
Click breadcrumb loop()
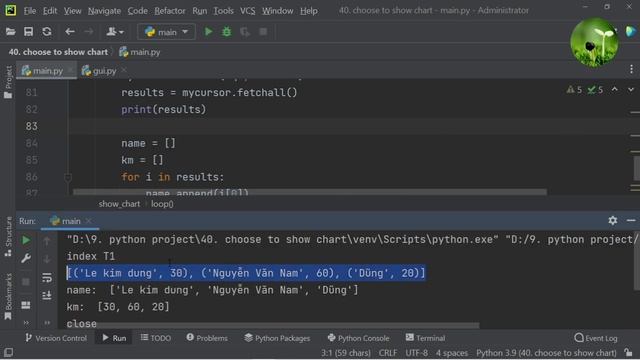click(162, 204)
